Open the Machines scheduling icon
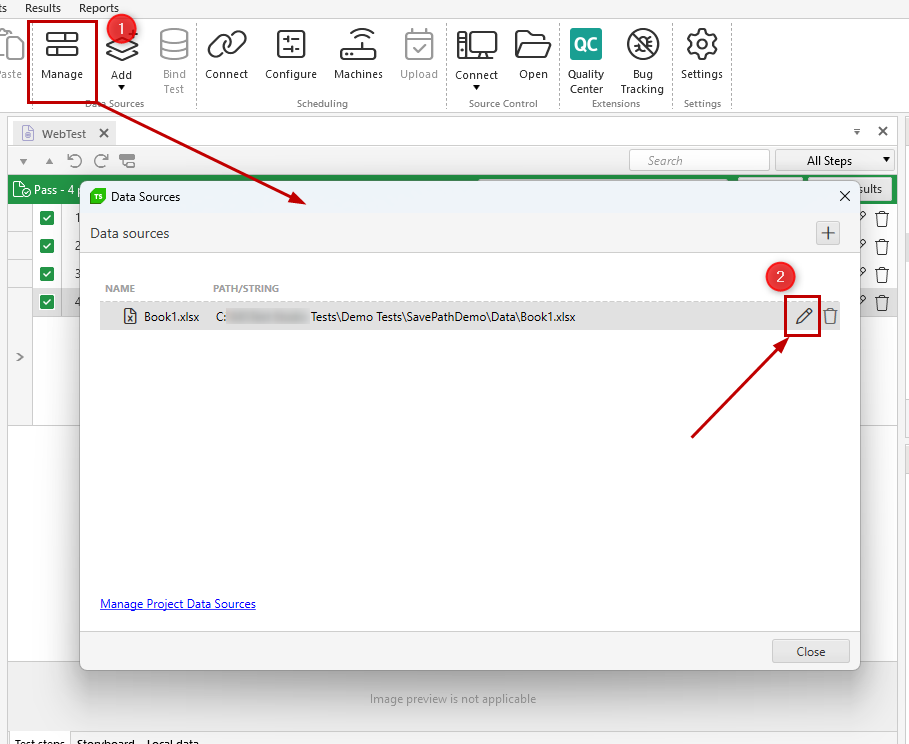909x744 pixels. click(358, 55)
